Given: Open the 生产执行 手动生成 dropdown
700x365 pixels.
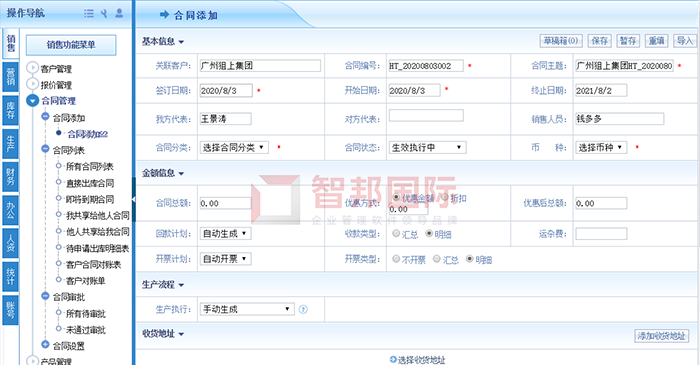Looking at the screenshot, I should point(247,309).
